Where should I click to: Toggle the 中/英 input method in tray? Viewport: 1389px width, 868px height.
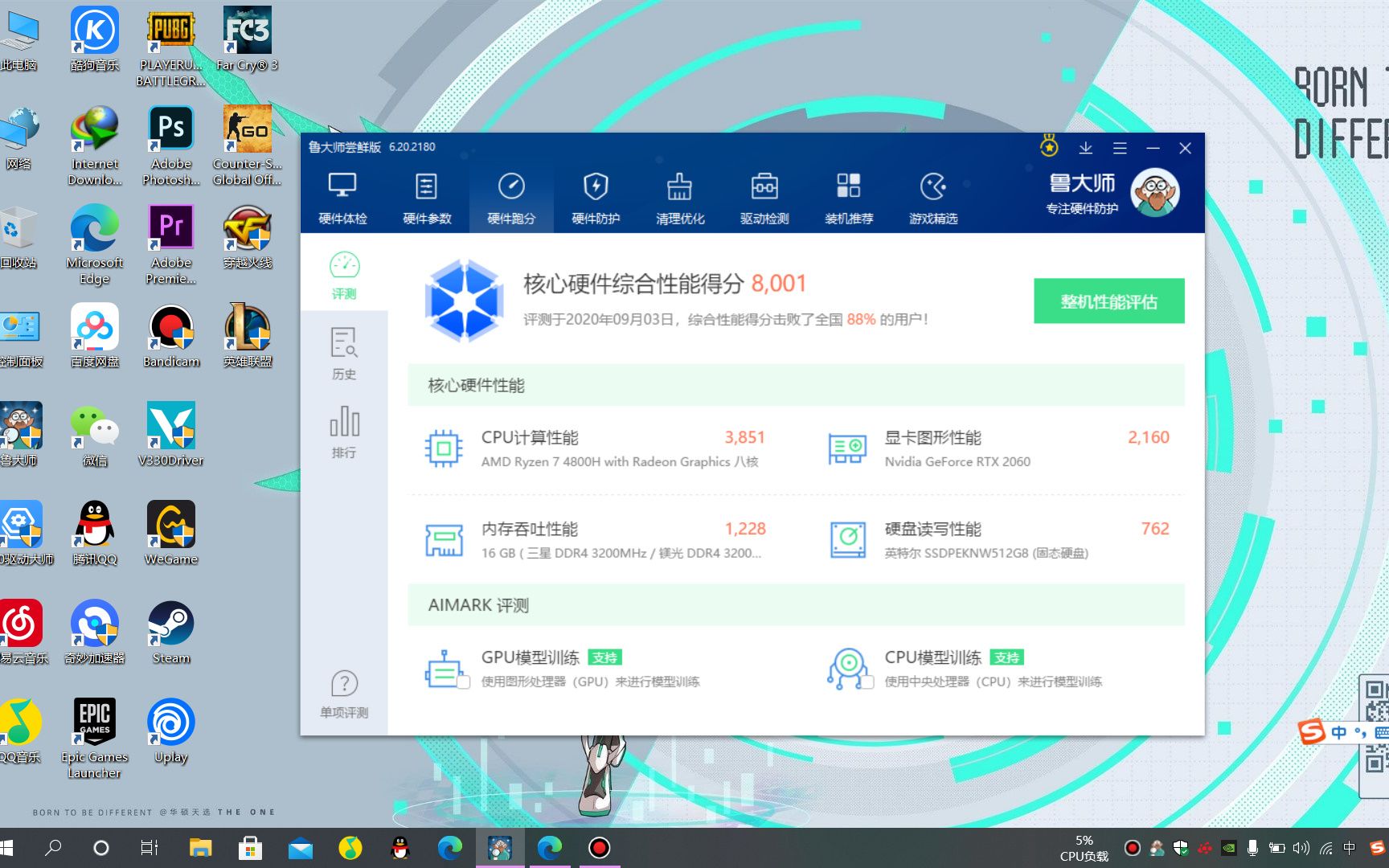[1352, 848]
